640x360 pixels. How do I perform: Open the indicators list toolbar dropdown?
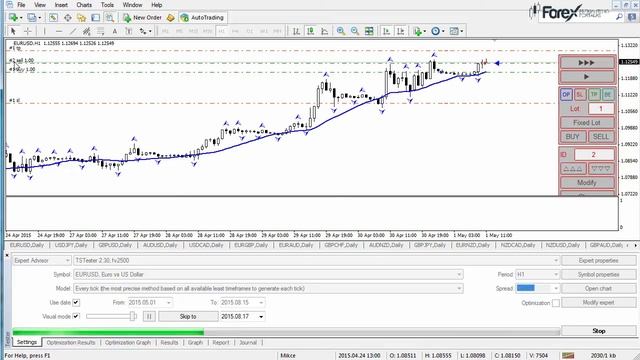[x=419, y=31]
